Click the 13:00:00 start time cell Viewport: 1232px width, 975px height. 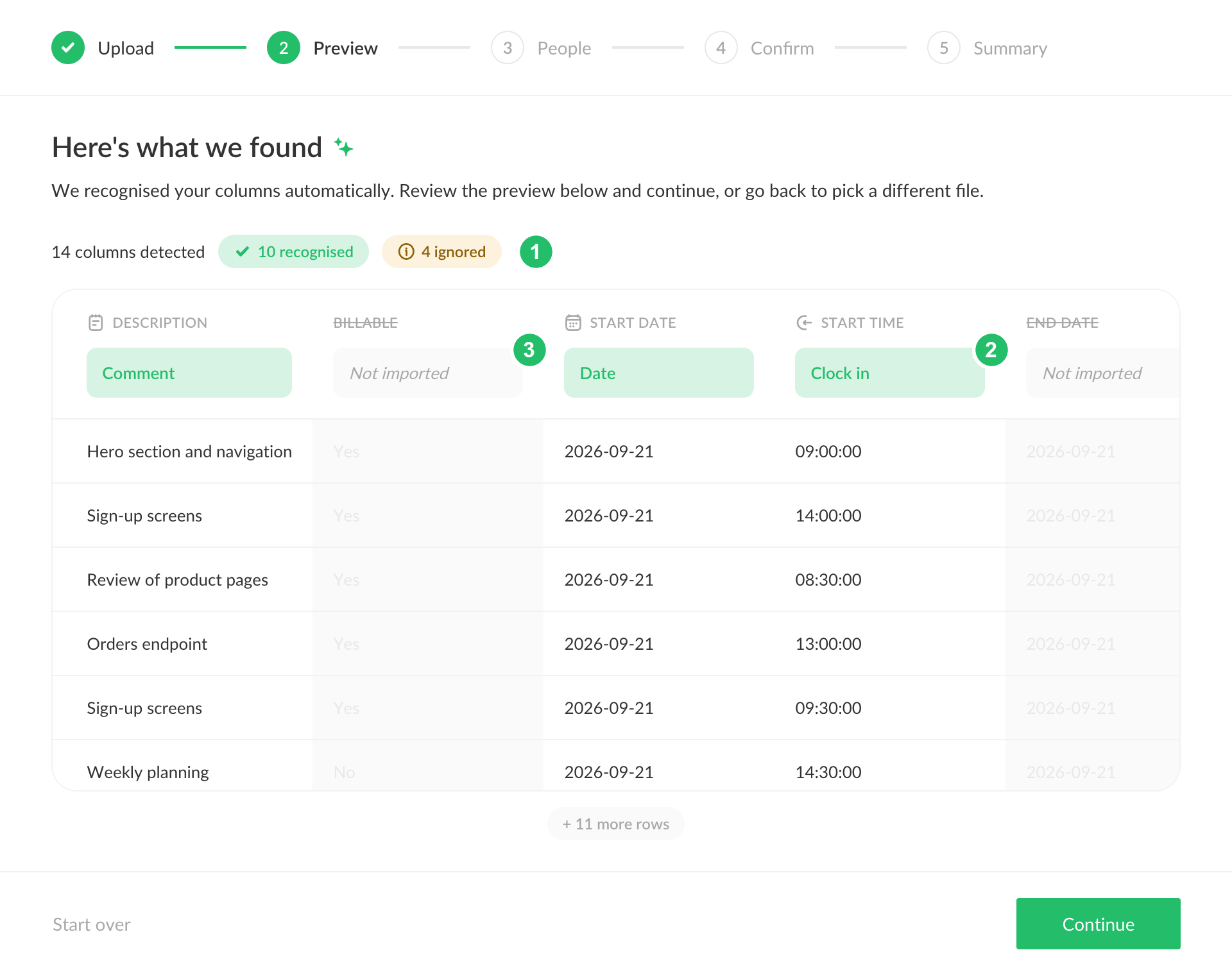click(x=828, y=644)
